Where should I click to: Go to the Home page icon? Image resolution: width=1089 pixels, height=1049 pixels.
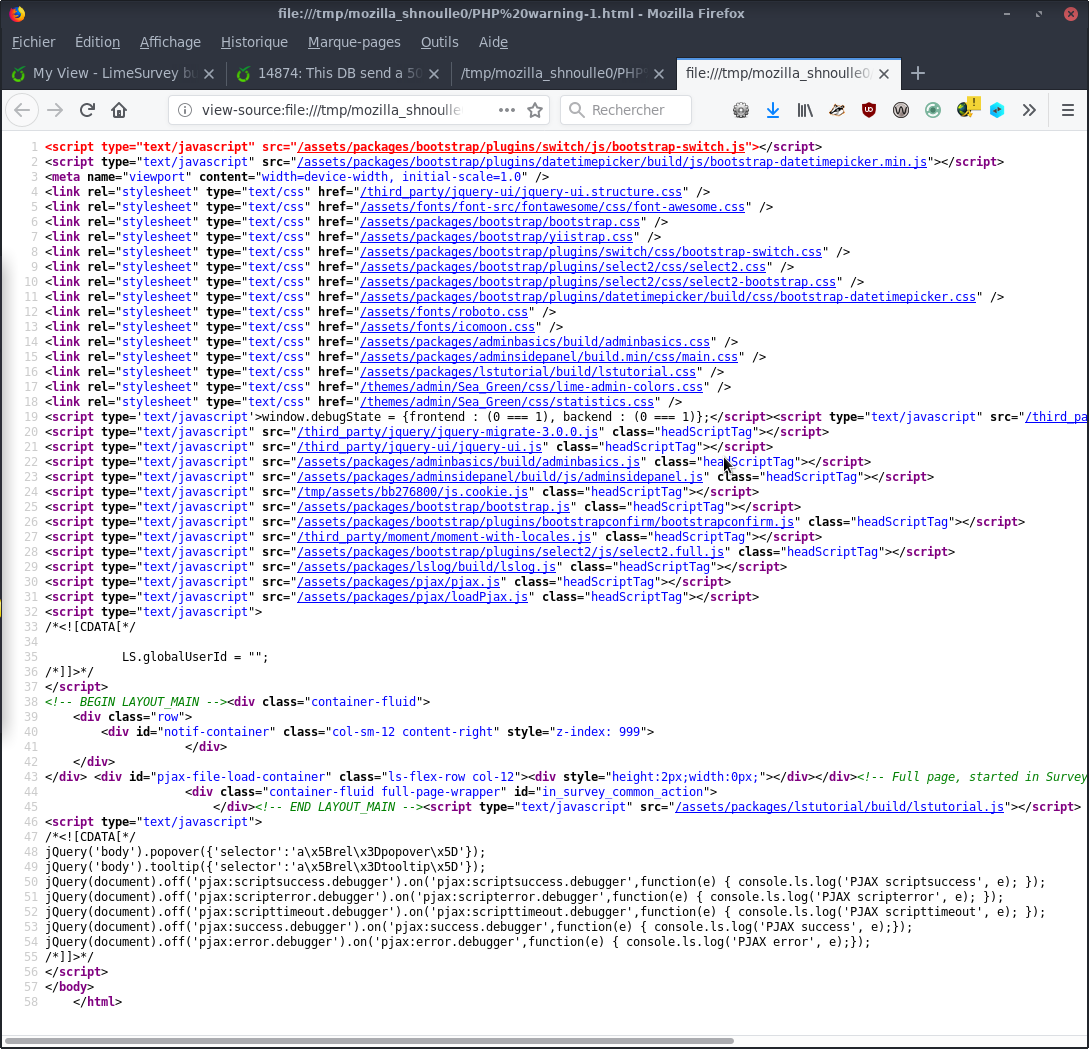tap(119, 110)
